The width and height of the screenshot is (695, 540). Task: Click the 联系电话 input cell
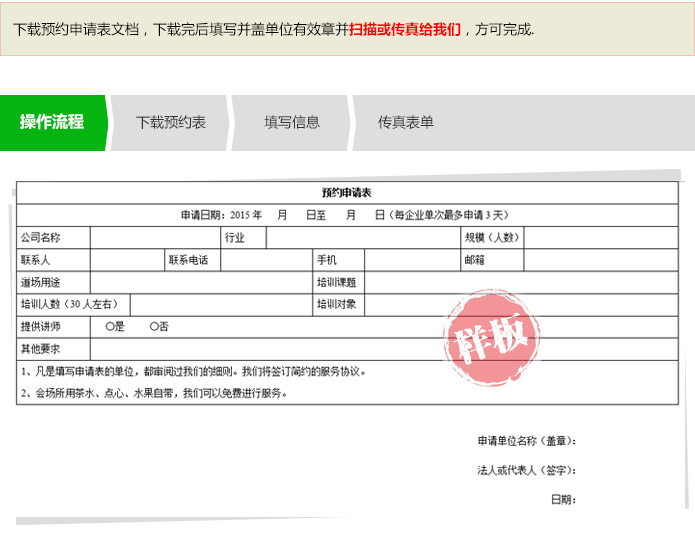tap(266, 260)
